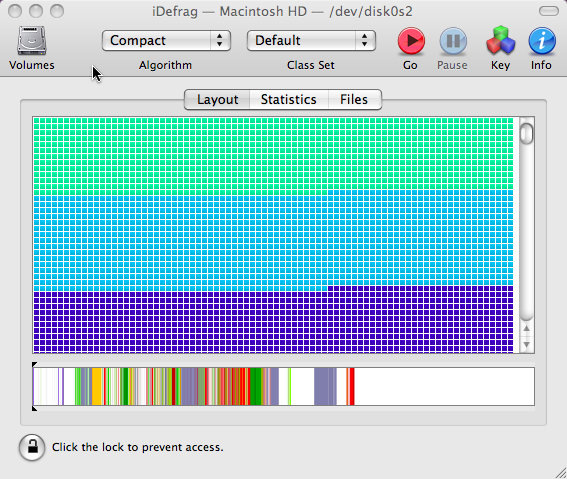Click the Pause toolbar icon

[x=453, y=41]
